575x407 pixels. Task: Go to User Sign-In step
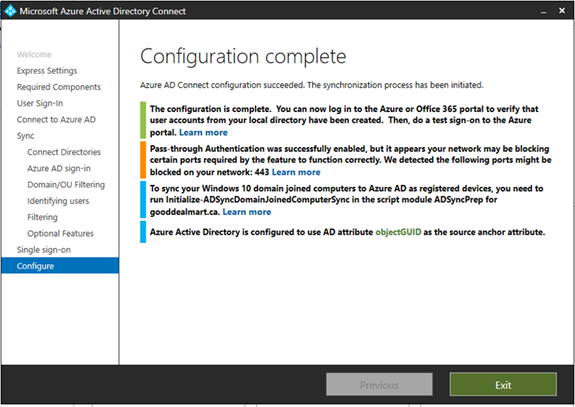[x=40, y=103]
